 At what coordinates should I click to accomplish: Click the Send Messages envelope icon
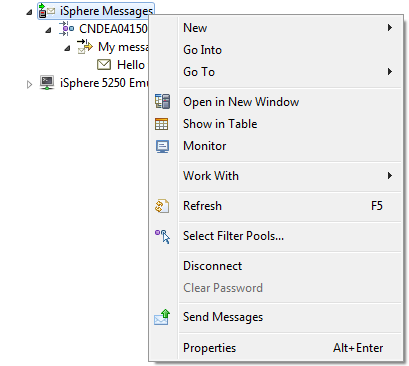[162, 317]
